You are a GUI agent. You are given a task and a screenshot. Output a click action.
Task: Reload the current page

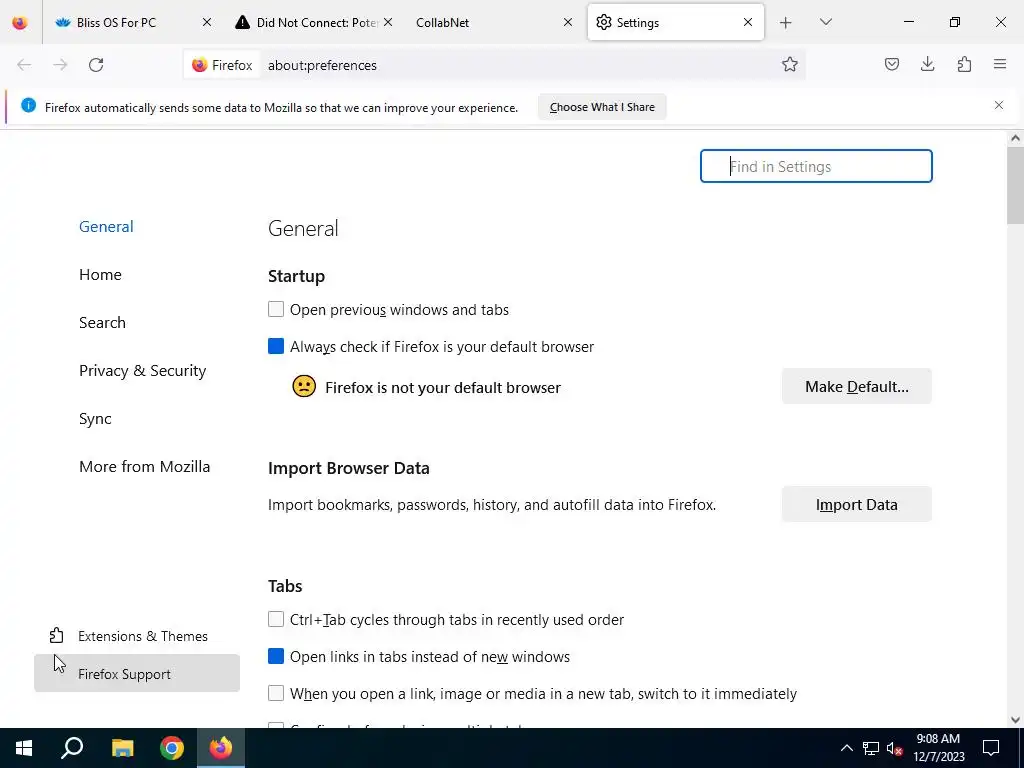(x=96, y=65)
